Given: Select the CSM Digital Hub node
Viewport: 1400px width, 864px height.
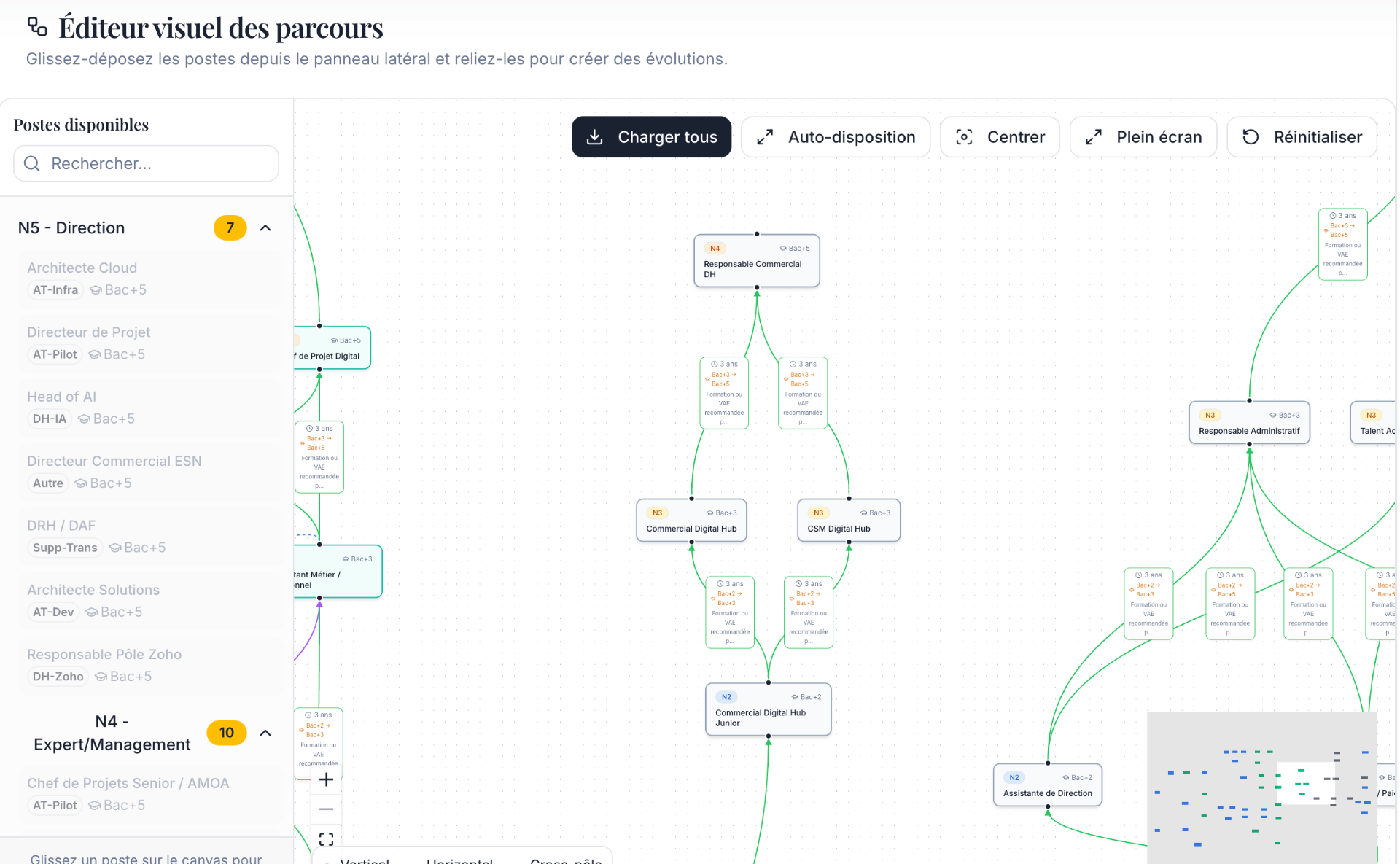Looking at the screenshot, I should coord(849,521).
